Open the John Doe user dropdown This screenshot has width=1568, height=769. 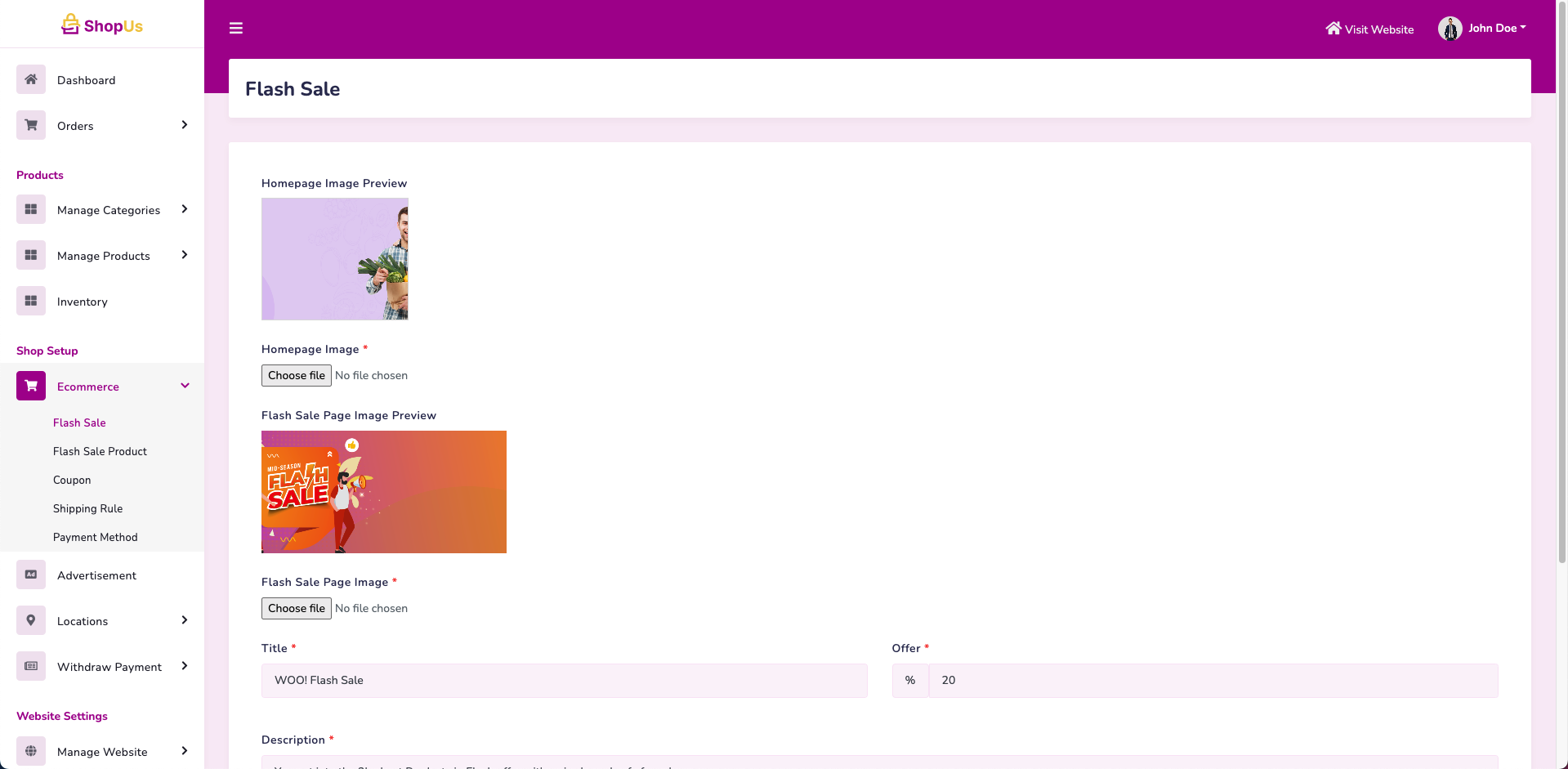tap(1483, 29)
